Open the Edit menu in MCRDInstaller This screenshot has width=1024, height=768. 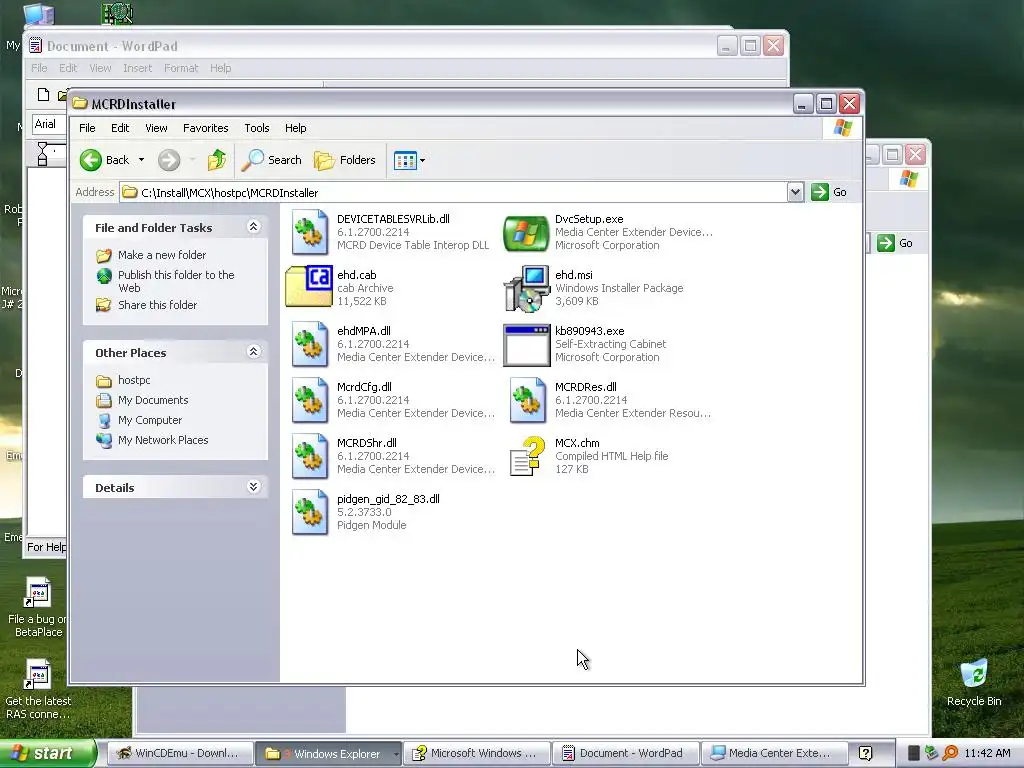point(120,128)
